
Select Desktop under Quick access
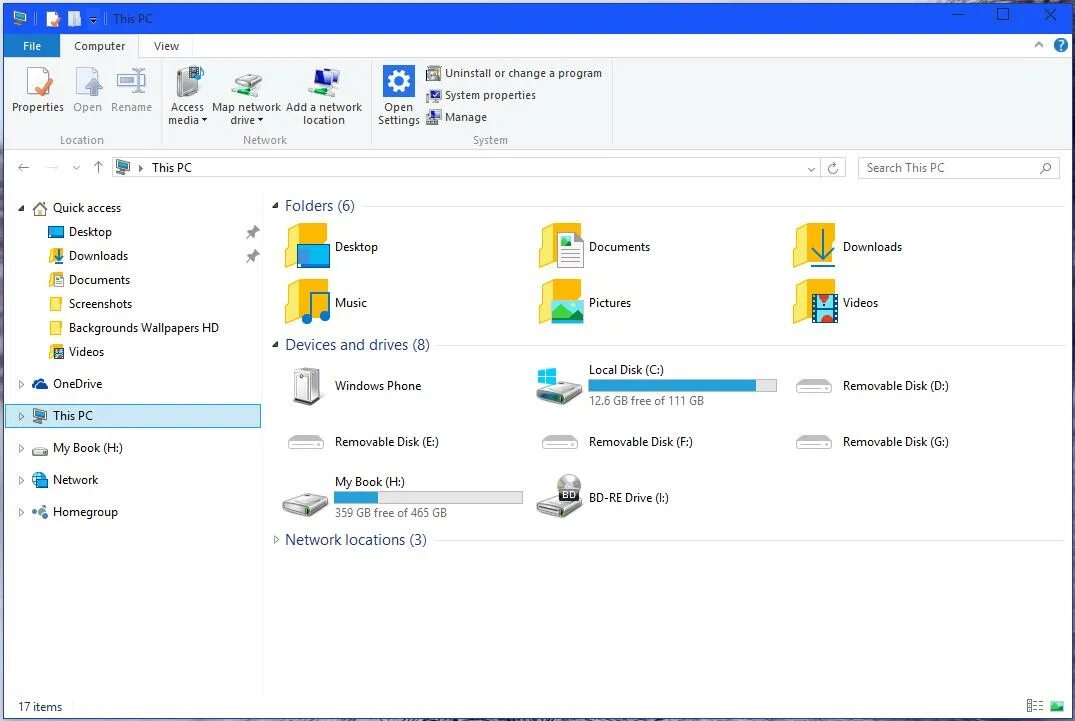click(x=90, y=232)
